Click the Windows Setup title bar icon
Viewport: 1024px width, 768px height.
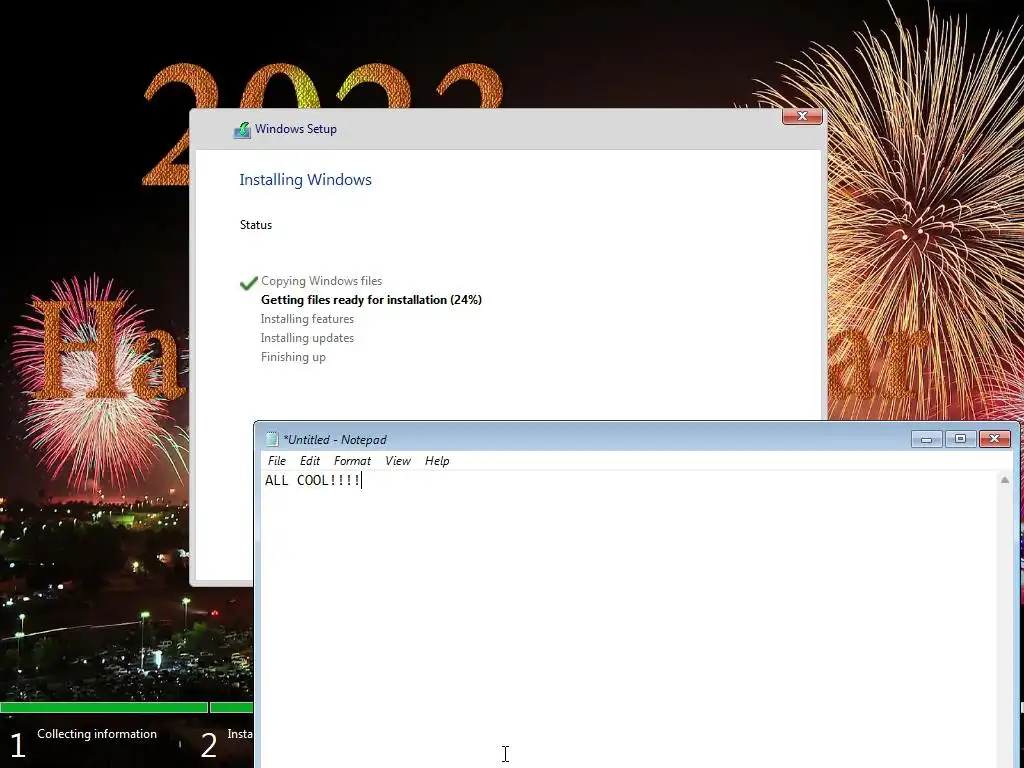(242, 130)
